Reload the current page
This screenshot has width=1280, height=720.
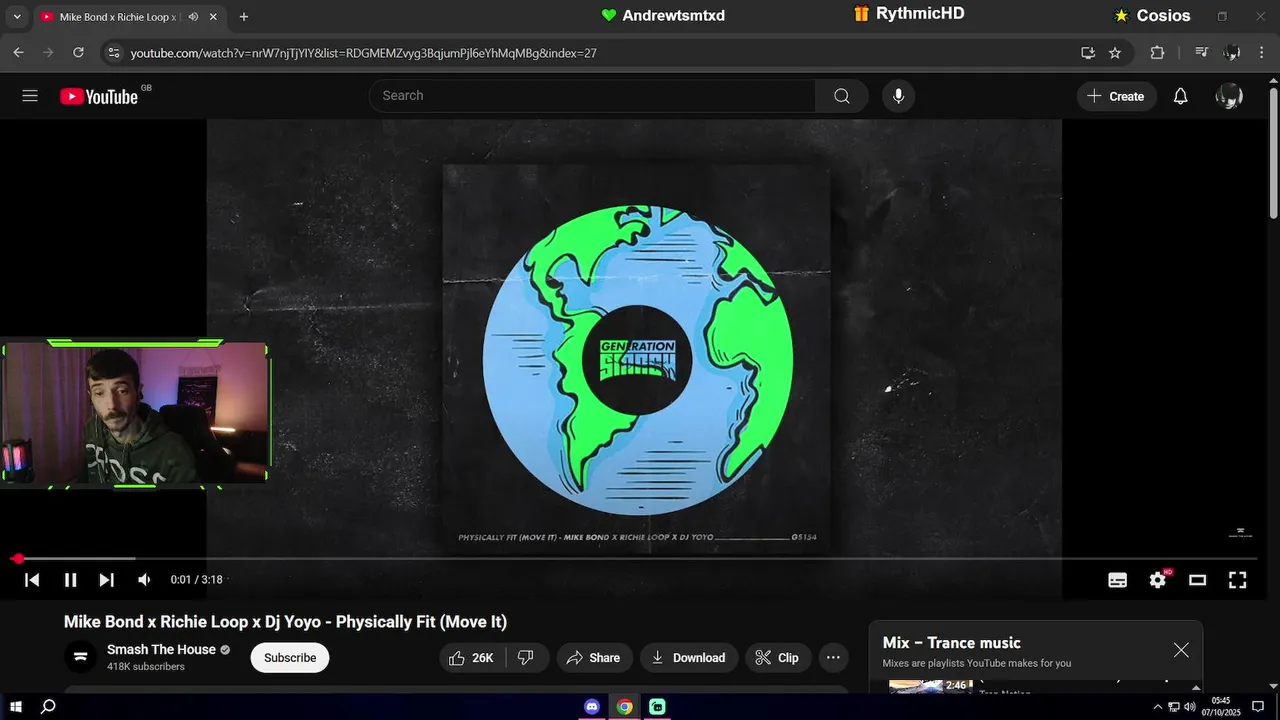79,53
